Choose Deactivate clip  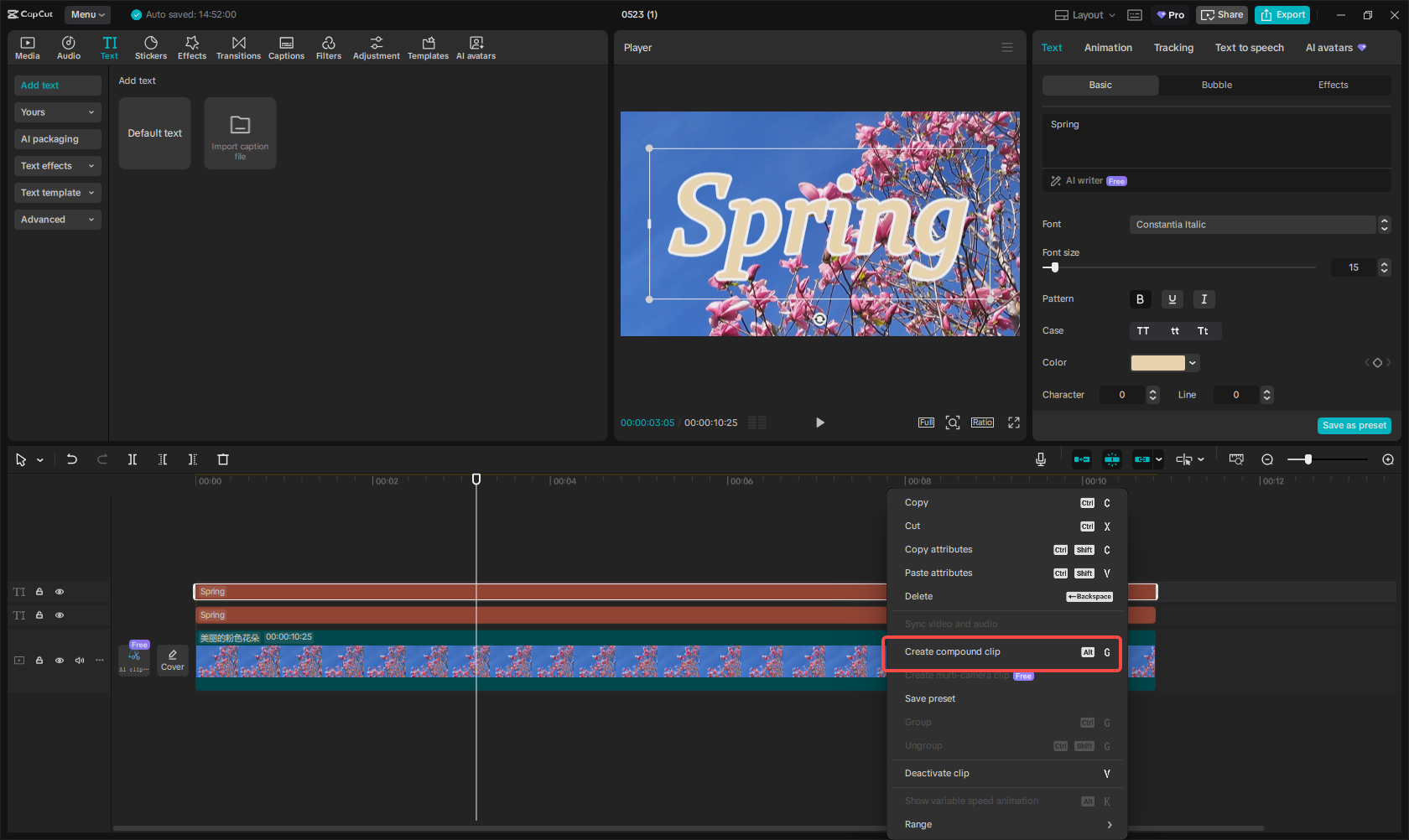1006,774
